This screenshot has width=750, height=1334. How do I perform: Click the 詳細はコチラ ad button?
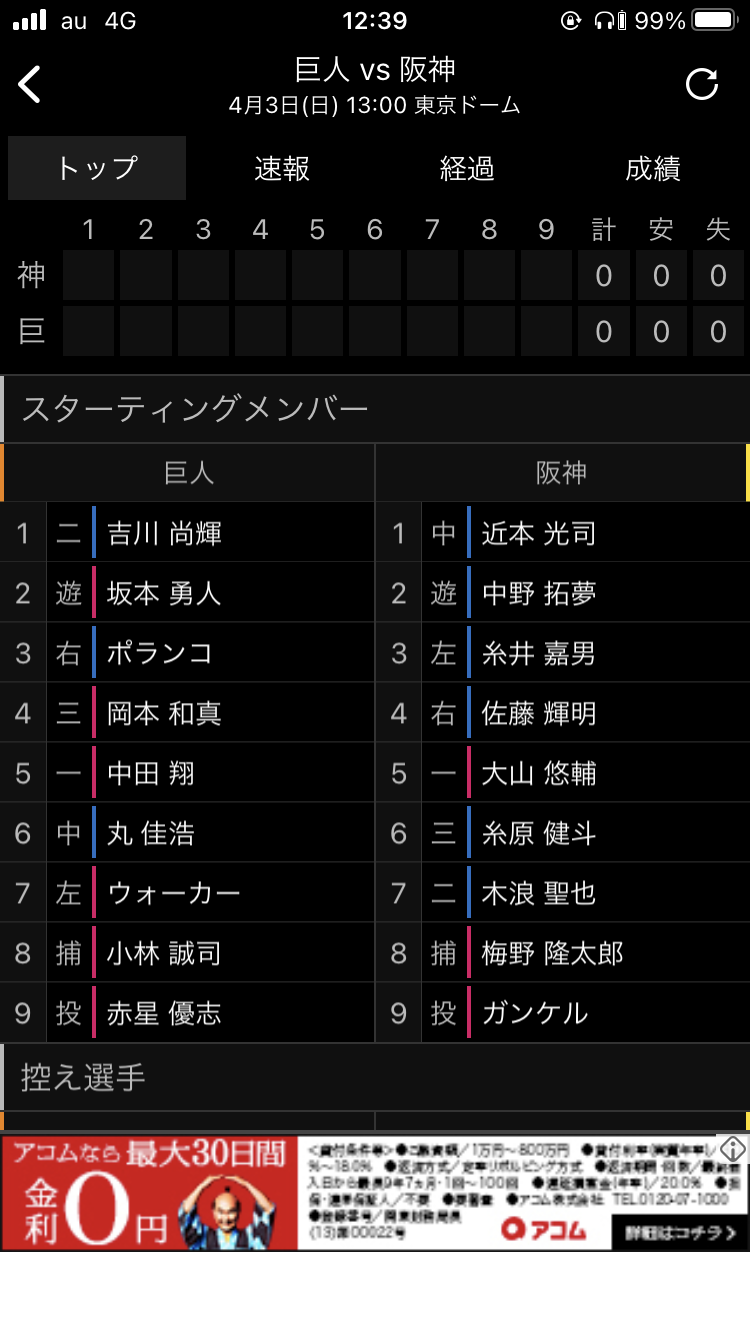[680, 1232]
